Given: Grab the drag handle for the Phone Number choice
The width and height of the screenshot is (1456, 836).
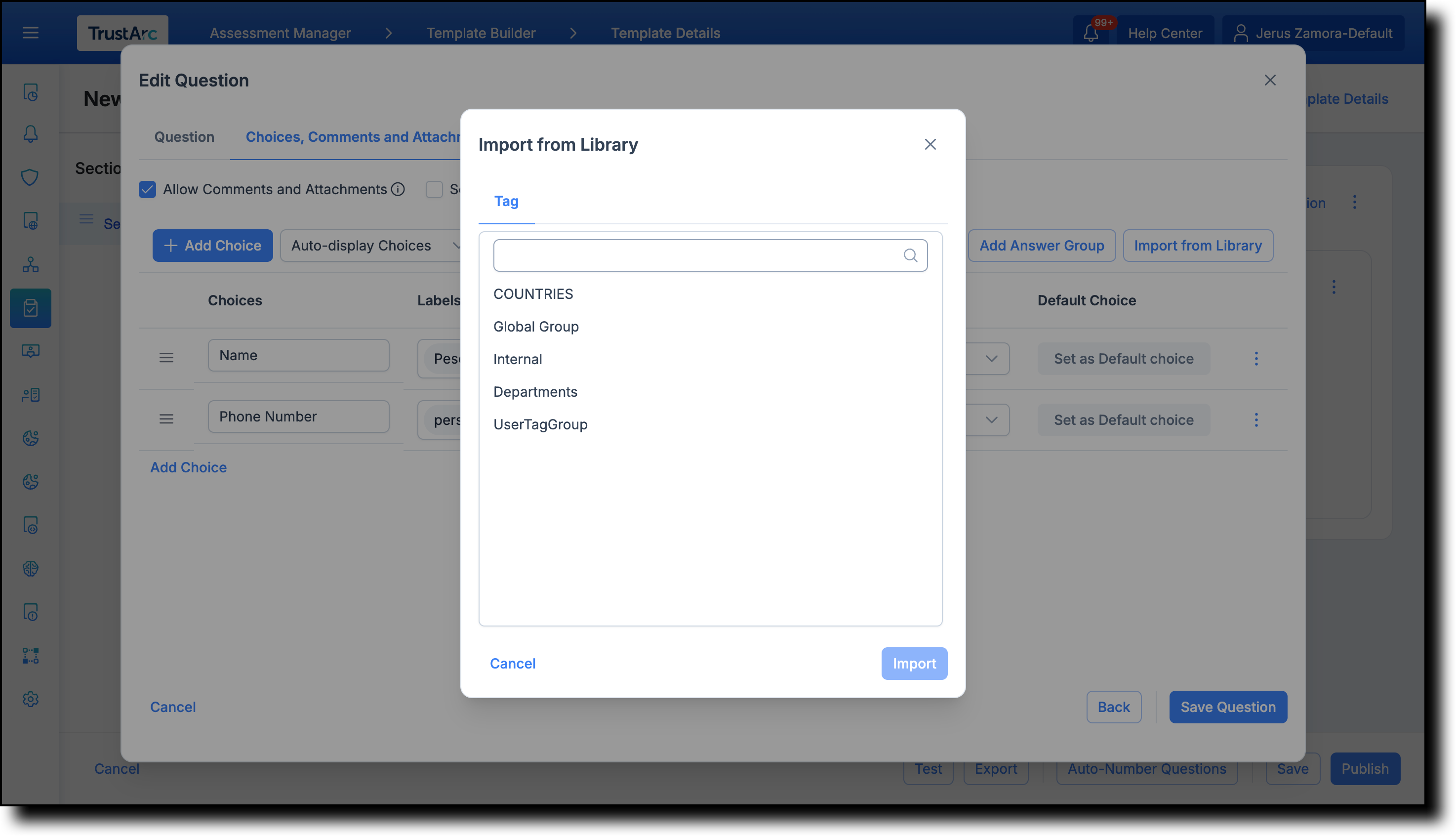Looking at the screenshot, I should pos(166,418).
